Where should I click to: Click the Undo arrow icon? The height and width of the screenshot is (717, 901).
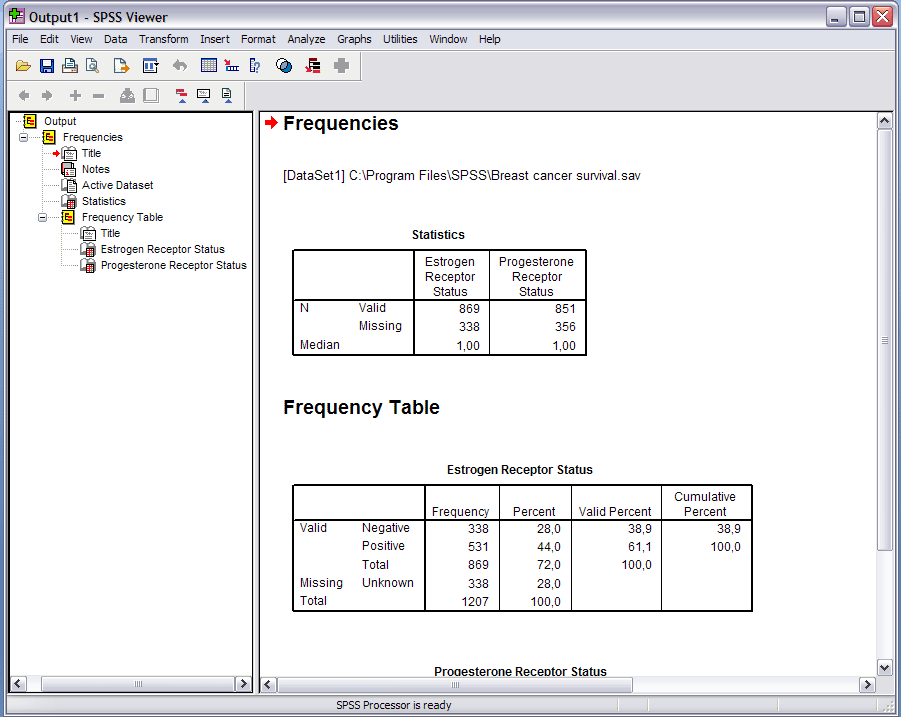click(x=180, y=66)
